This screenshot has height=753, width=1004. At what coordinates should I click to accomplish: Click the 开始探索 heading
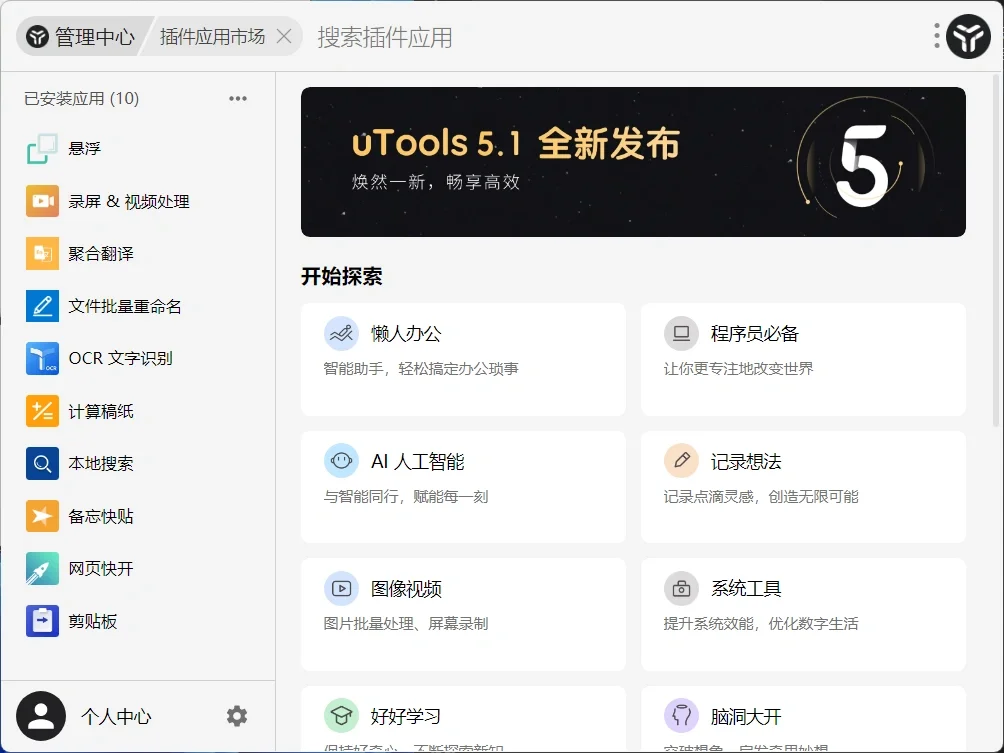click(341, 277)
